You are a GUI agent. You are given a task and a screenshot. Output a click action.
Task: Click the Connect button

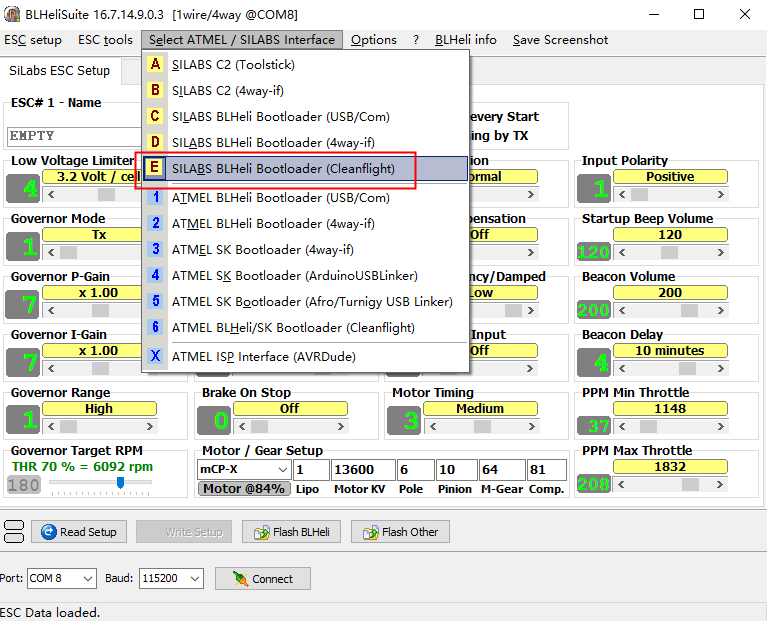click(x=263, y=579)
